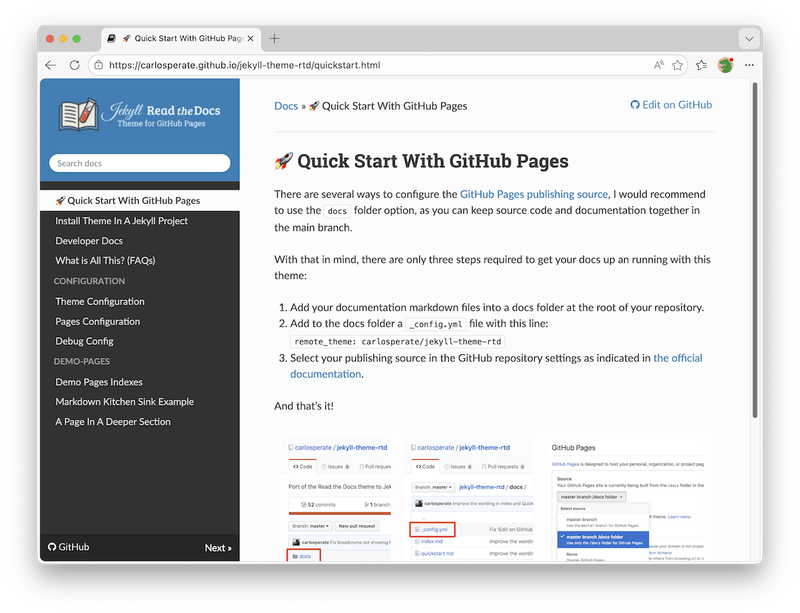This screenshot has width=800, height=613.
Task: Open a new tab with the plus button
Action: pos(274,38)
